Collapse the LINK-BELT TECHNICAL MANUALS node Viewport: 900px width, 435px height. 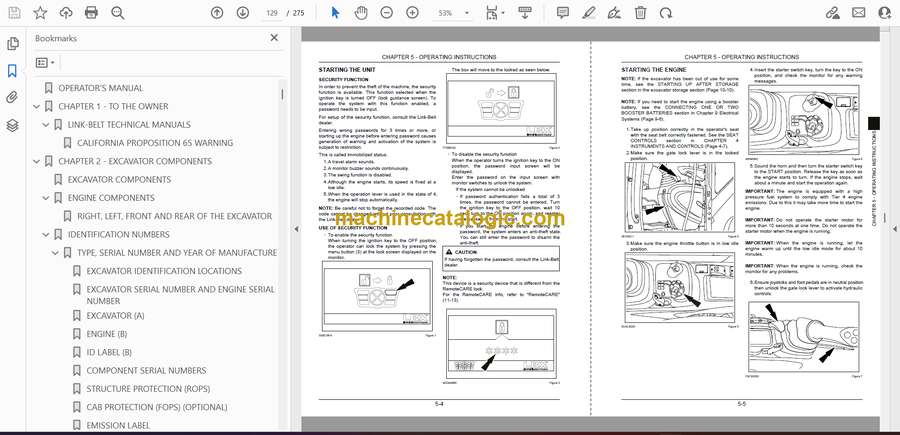click(46, 125)
